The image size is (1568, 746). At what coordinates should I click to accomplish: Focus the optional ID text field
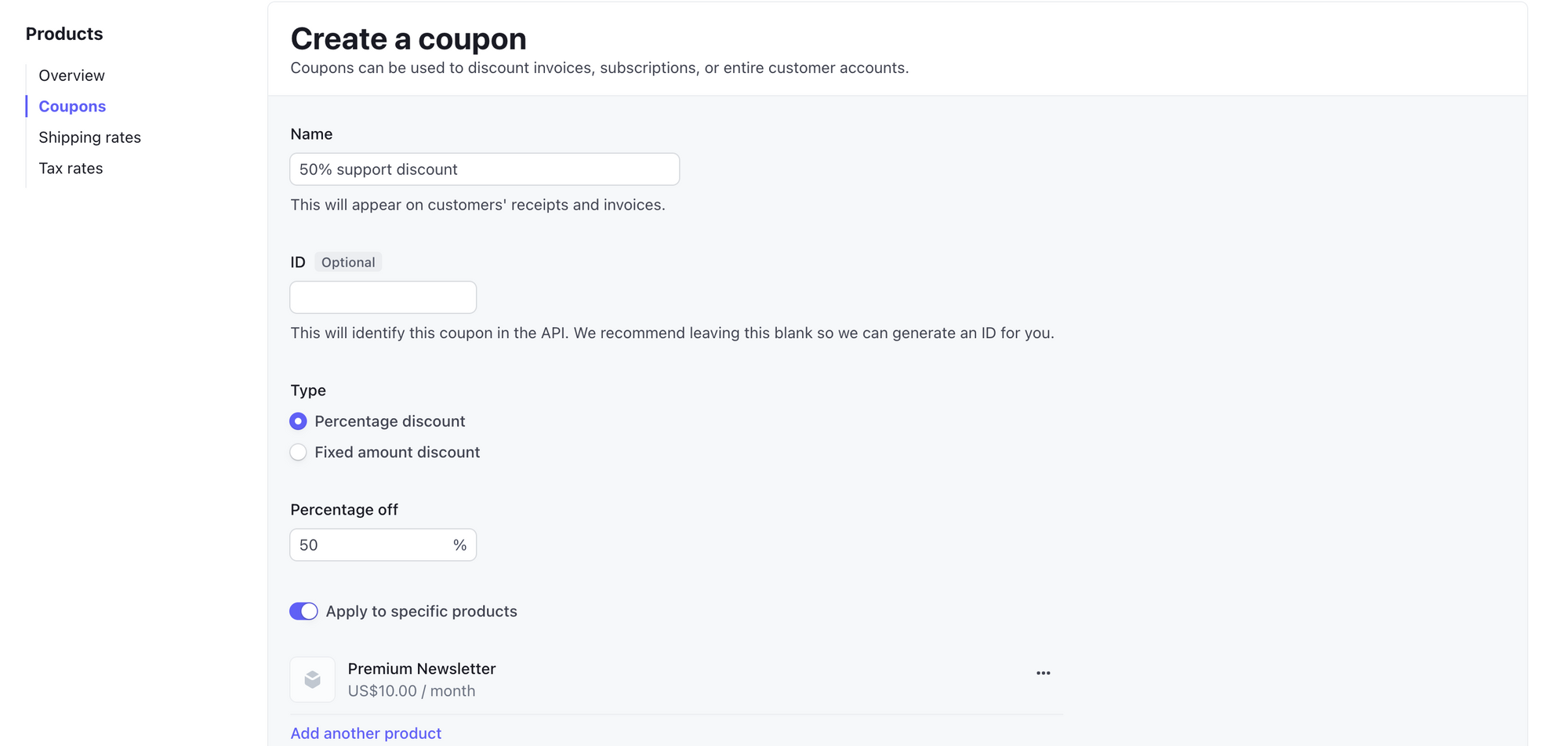pos(383,297)
